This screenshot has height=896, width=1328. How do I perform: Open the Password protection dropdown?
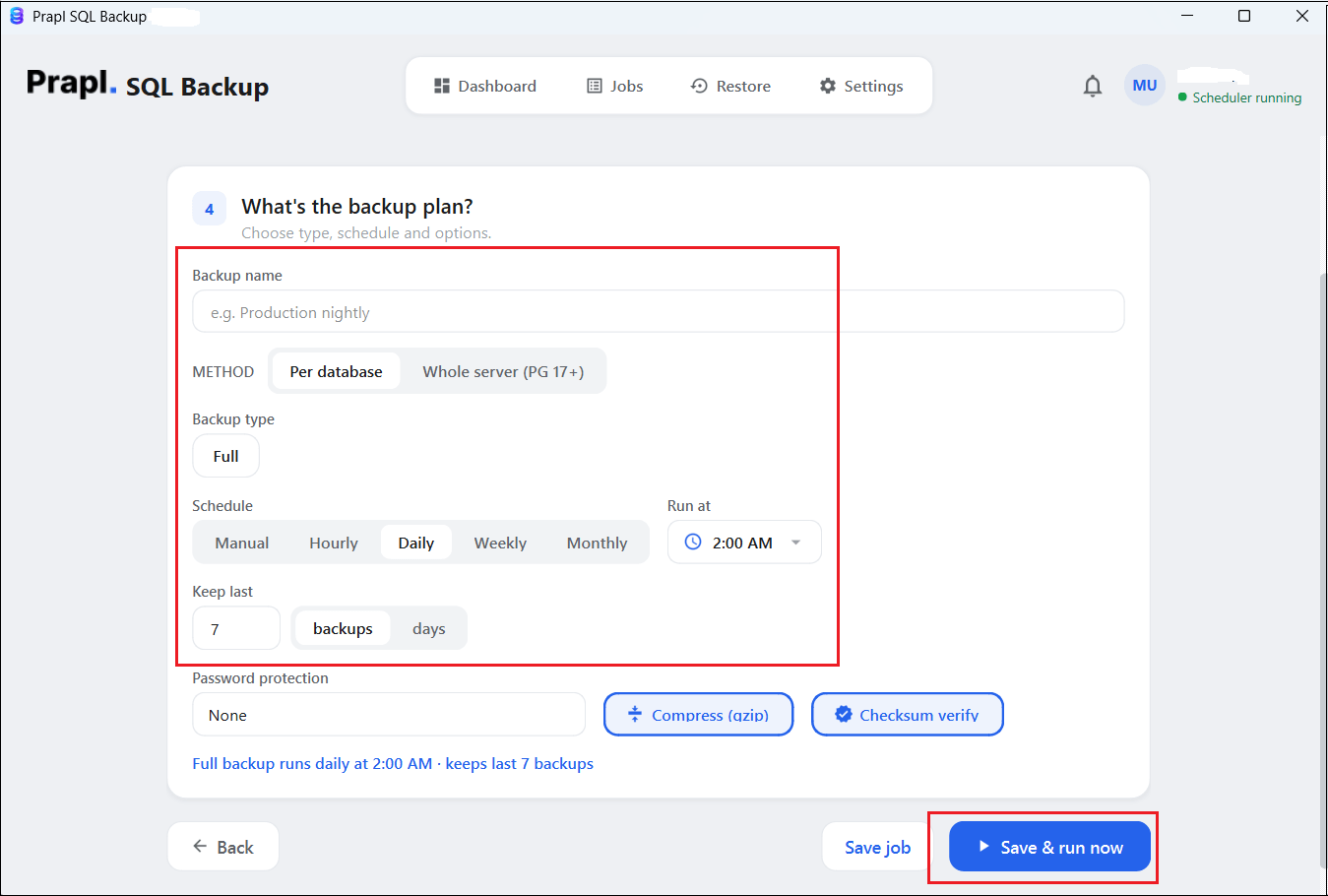click(x=389, y=715)
